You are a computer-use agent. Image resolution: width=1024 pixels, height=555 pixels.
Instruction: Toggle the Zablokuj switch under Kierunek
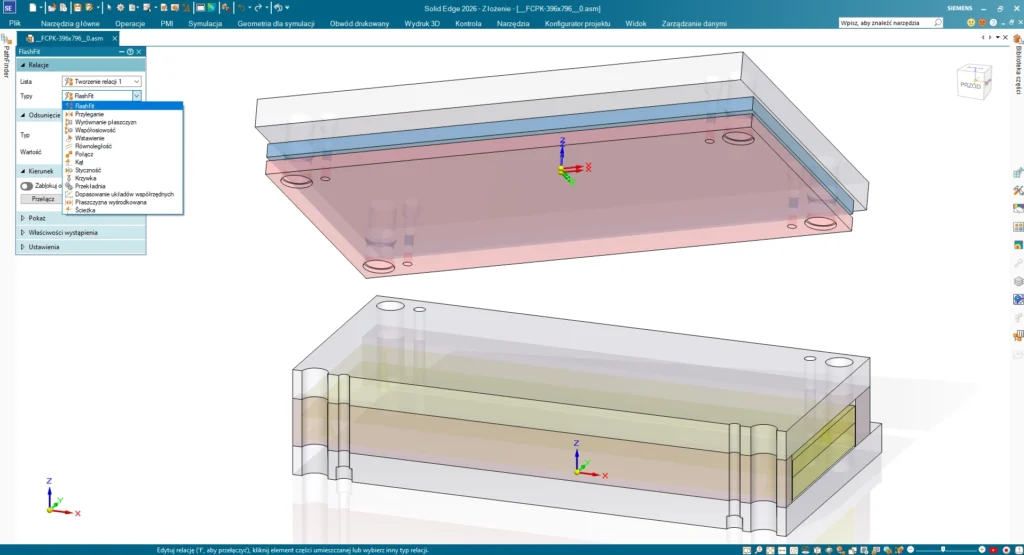26,185
